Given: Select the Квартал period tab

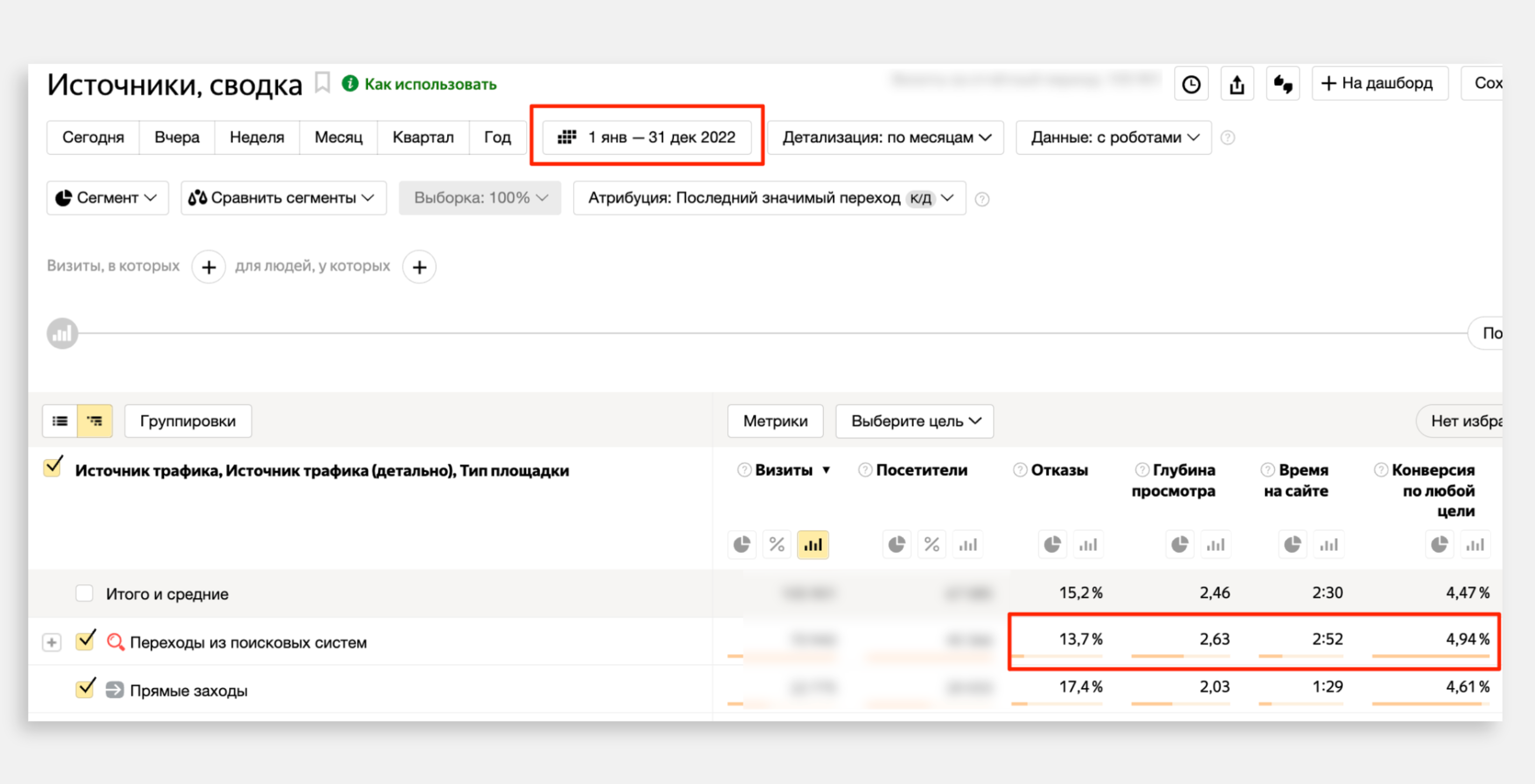Looking at the screenshot, I should [422, 138].
